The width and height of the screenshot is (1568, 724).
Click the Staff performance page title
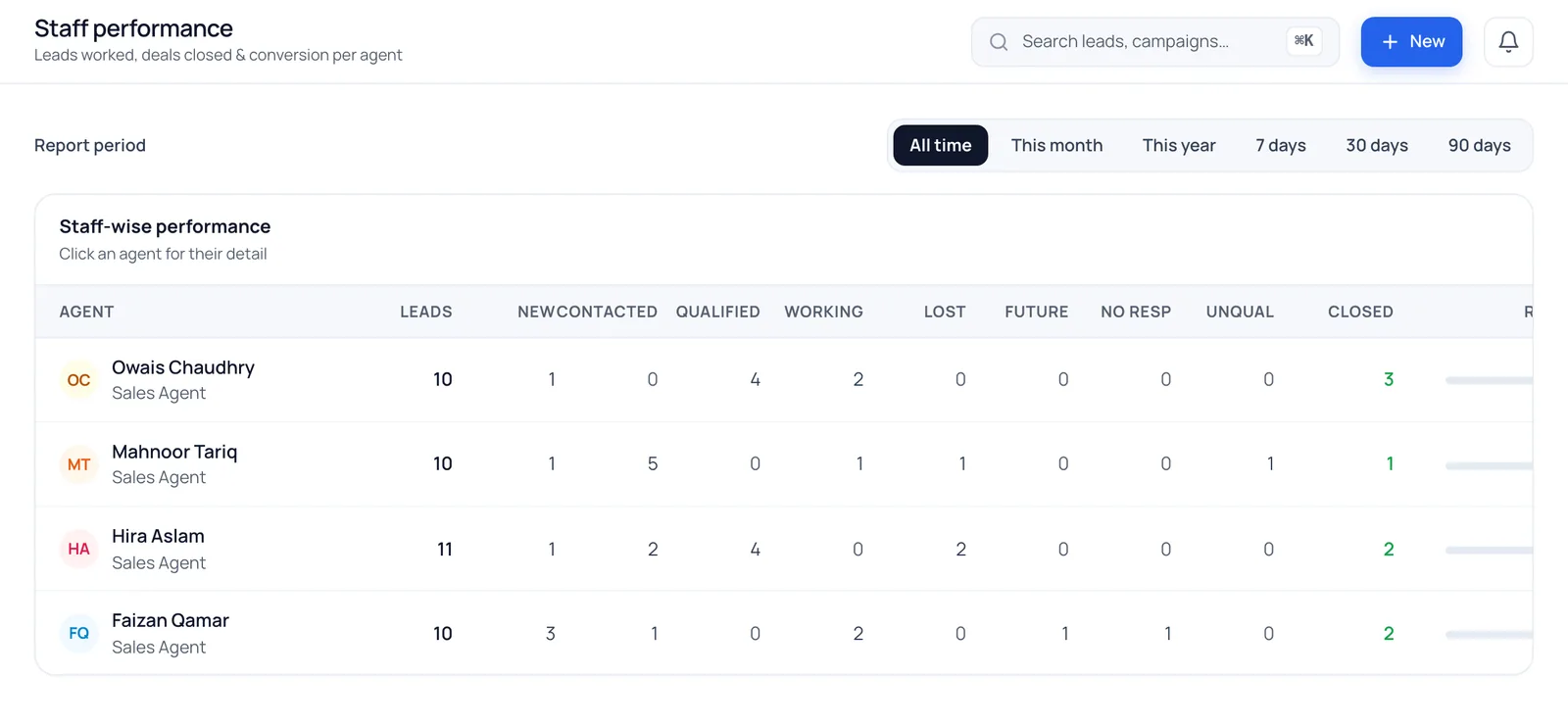click(x=133, y=28)
